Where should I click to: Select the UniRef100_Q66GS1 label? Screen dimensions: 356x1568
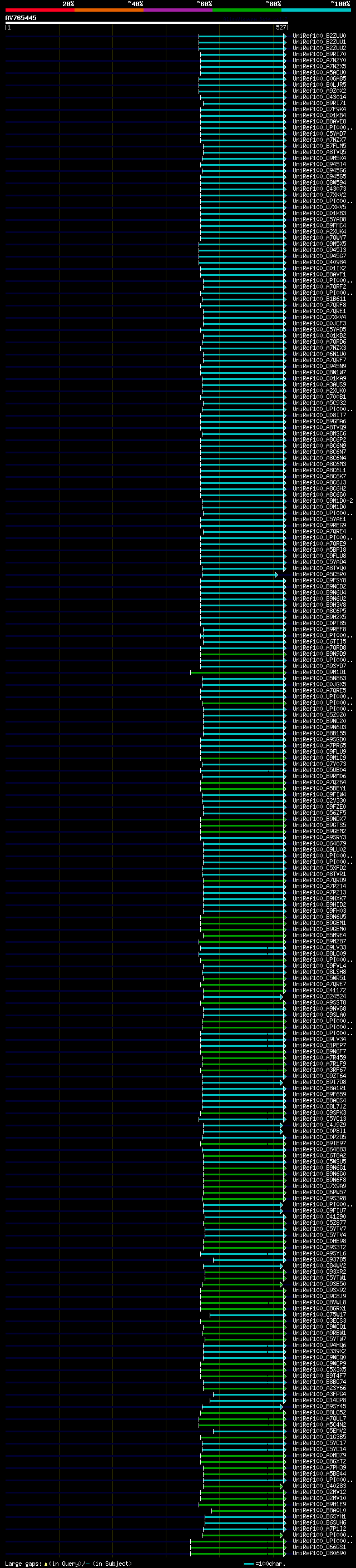click(x=319, y=1547)
